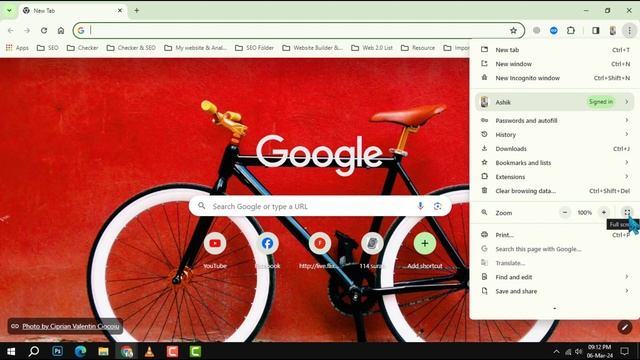
Task: Bookmark this tab with the star icon
Action: pyautogui.click(x=513, y=31)
